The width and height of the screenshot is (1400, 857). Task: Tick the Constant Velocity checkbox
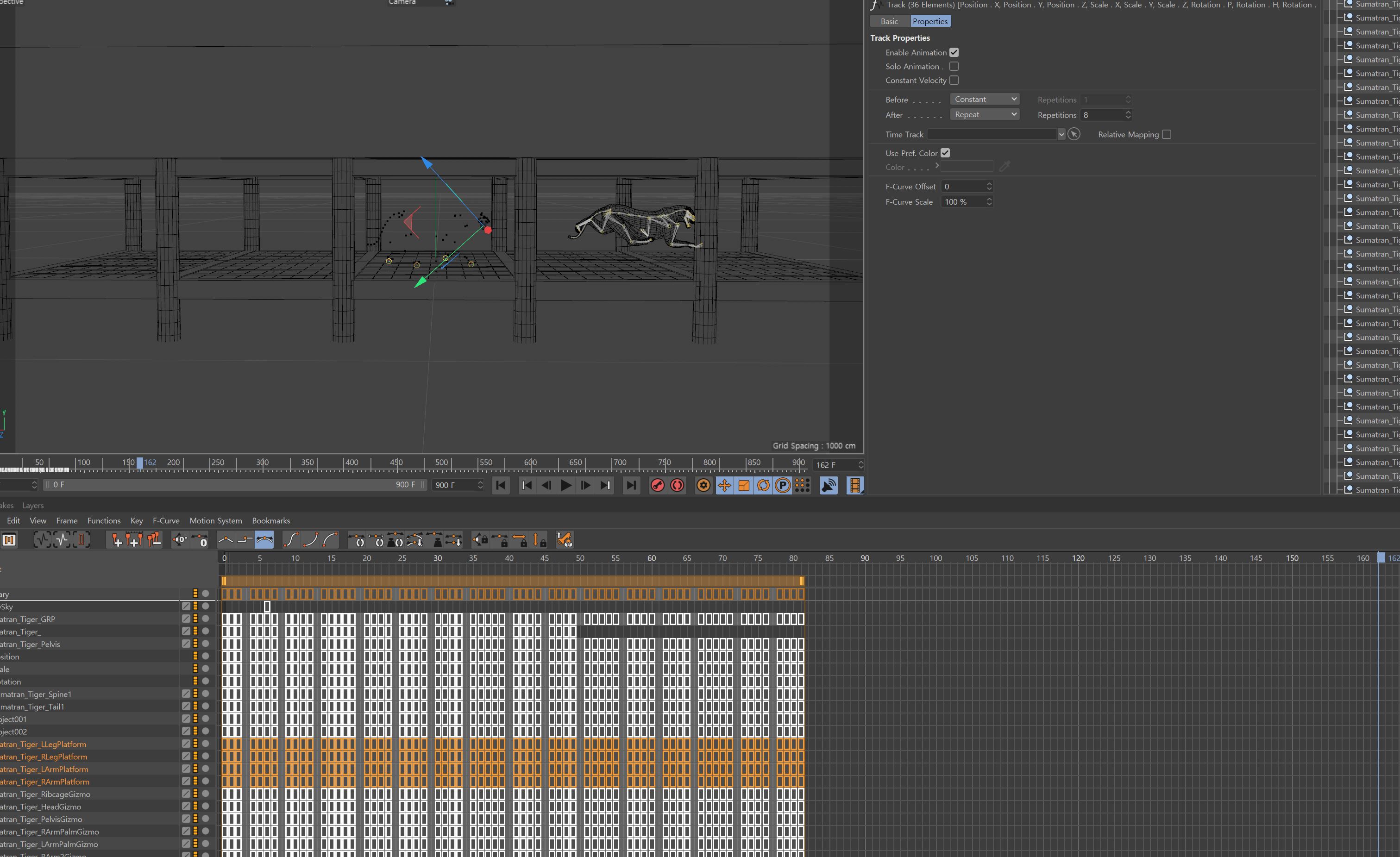pos(954,80)
